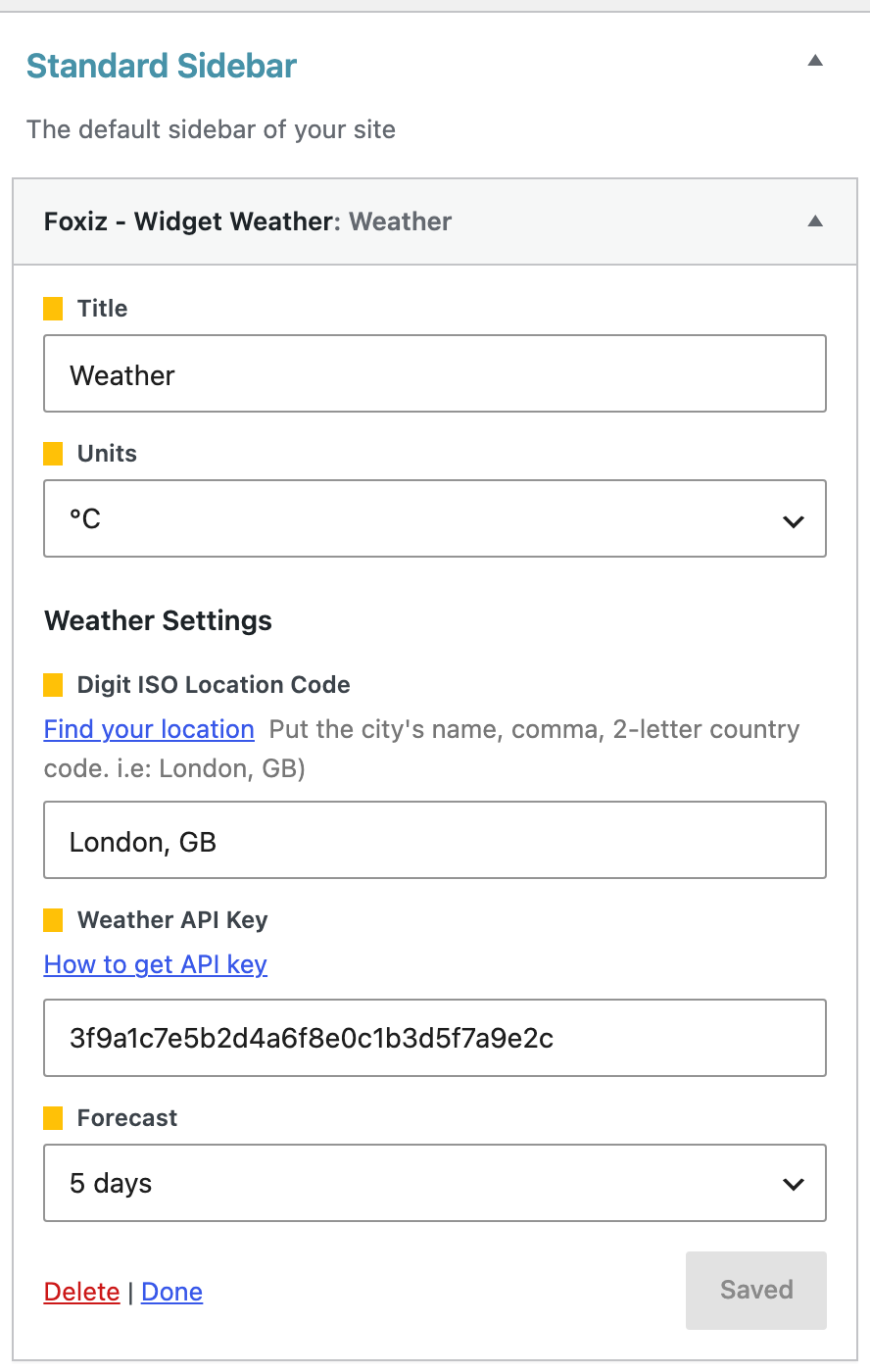870x1372 pixels.
Task: Open the Forecast dropdown showing 5 days
Action: [435, 1183]
